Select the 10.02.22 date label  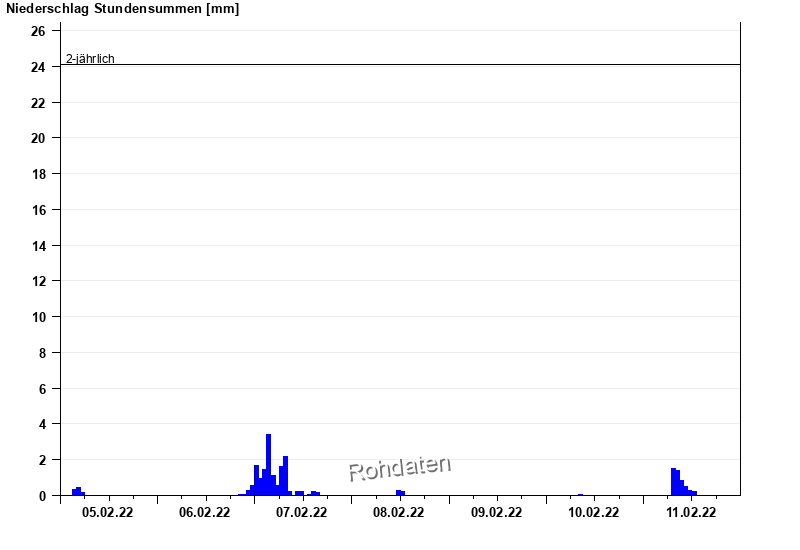click(x=593, y=513)
